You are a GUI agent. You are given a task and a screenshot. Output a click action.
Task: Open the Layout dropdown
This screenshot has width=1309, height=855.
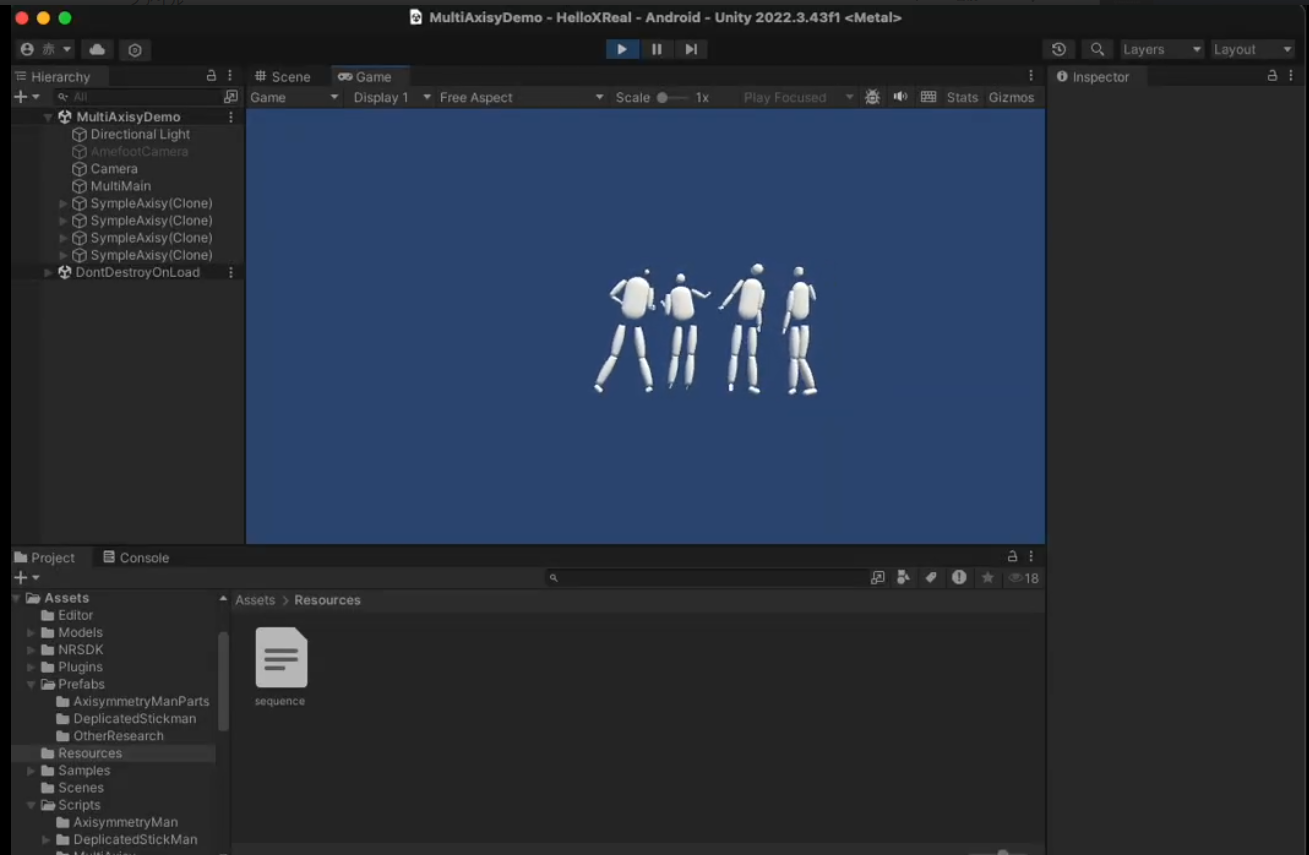click(x=1252, y=49)
